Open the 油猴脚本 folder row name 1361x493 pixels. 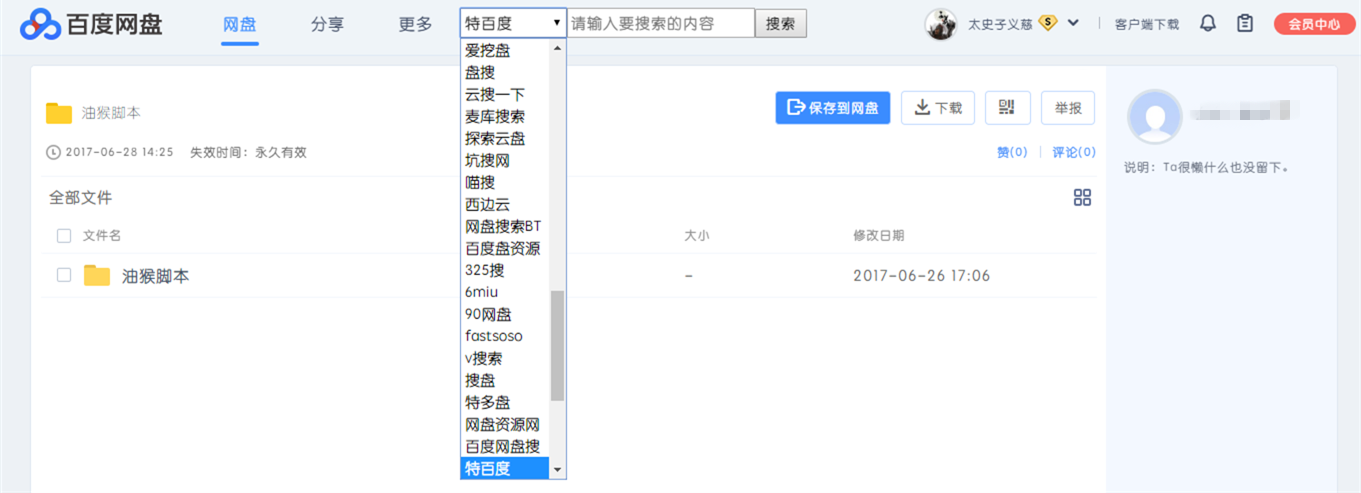(156, 276)
